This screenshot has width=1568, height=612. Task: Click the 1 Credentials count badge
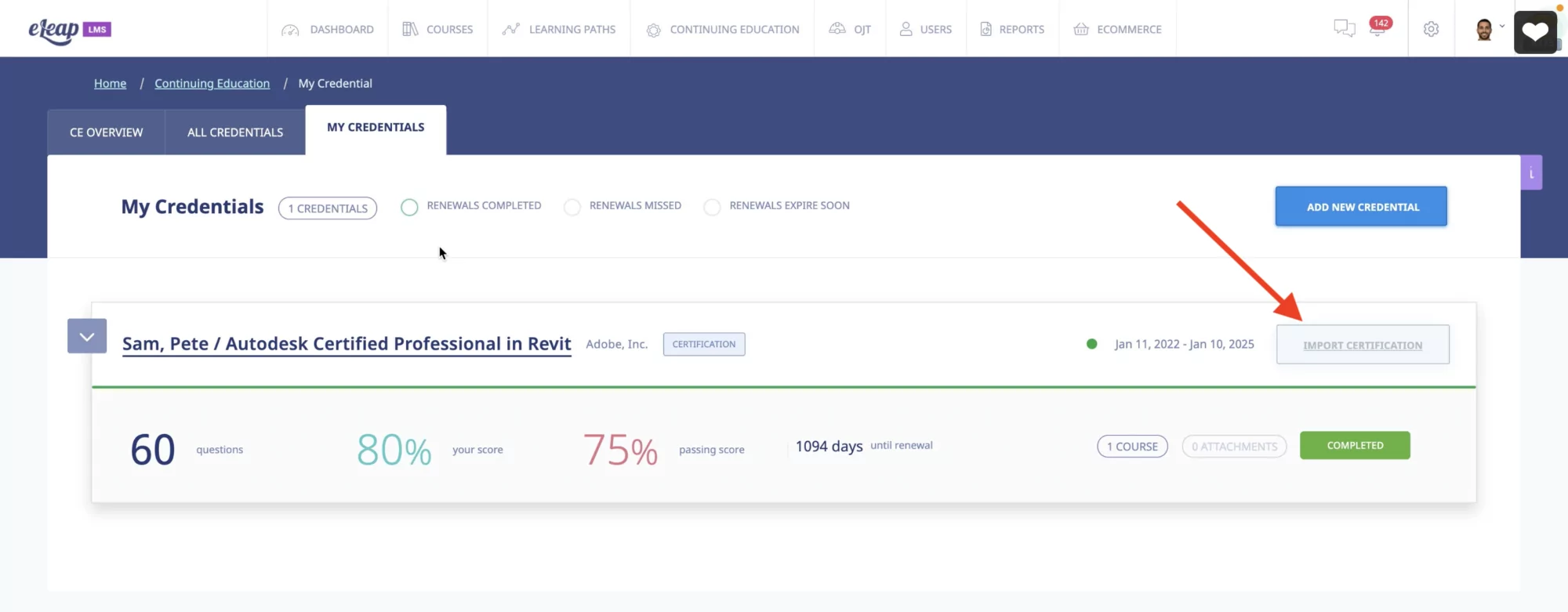328,208
